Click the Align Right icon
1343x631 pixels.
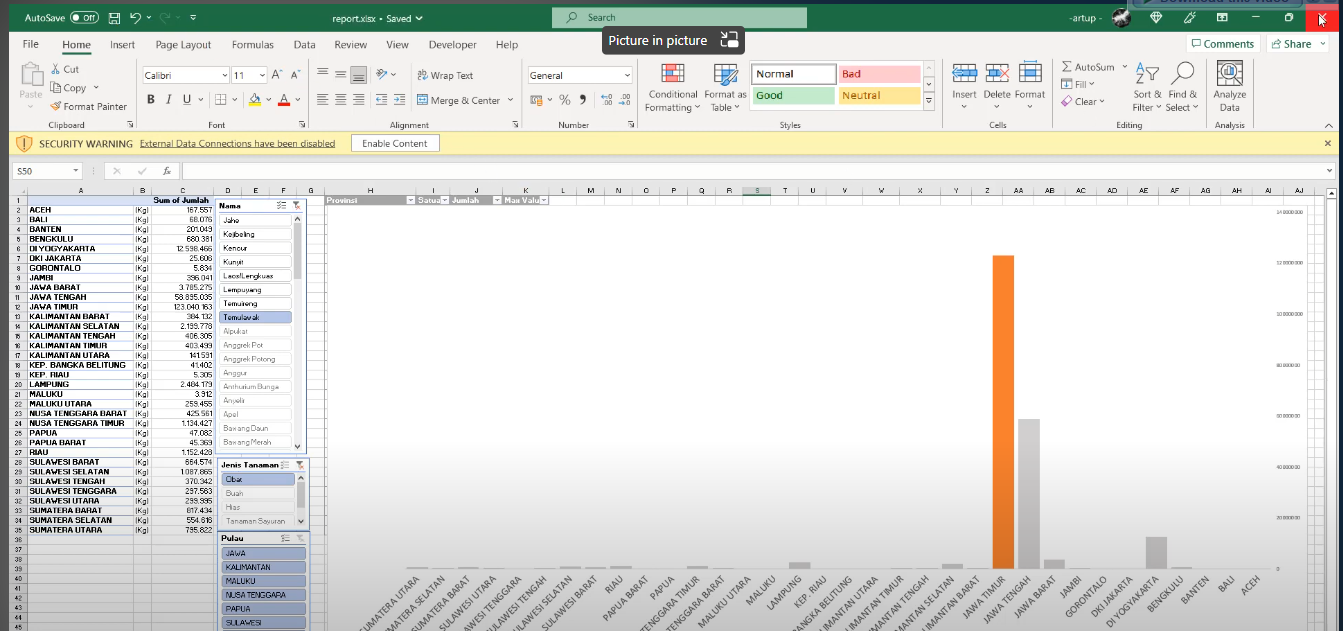pyautogui.click(x=359, y=99)
